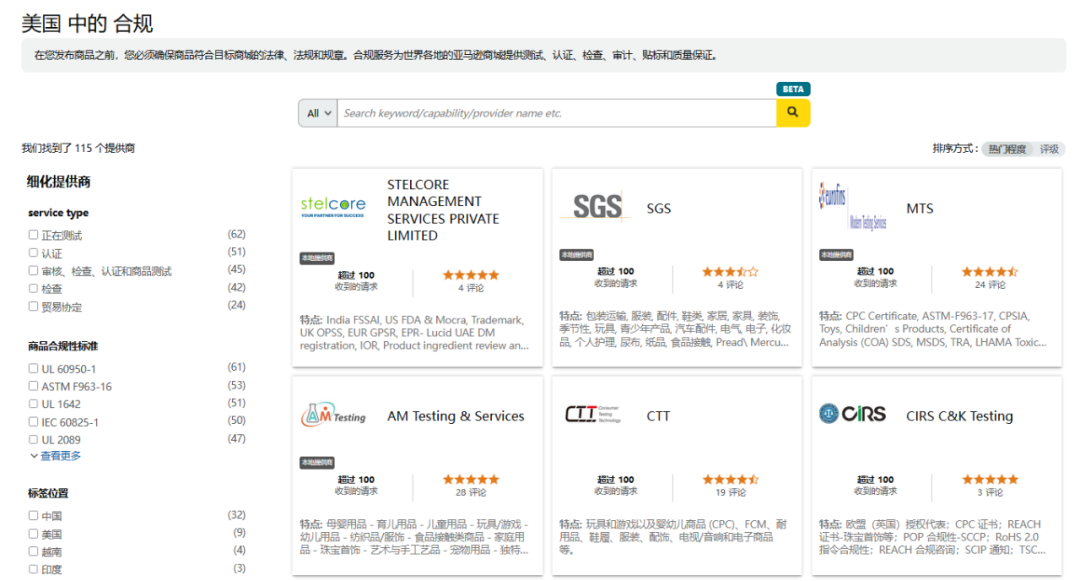
Task: Click the BETA badge above search
Action: click(x=793, y=89)
